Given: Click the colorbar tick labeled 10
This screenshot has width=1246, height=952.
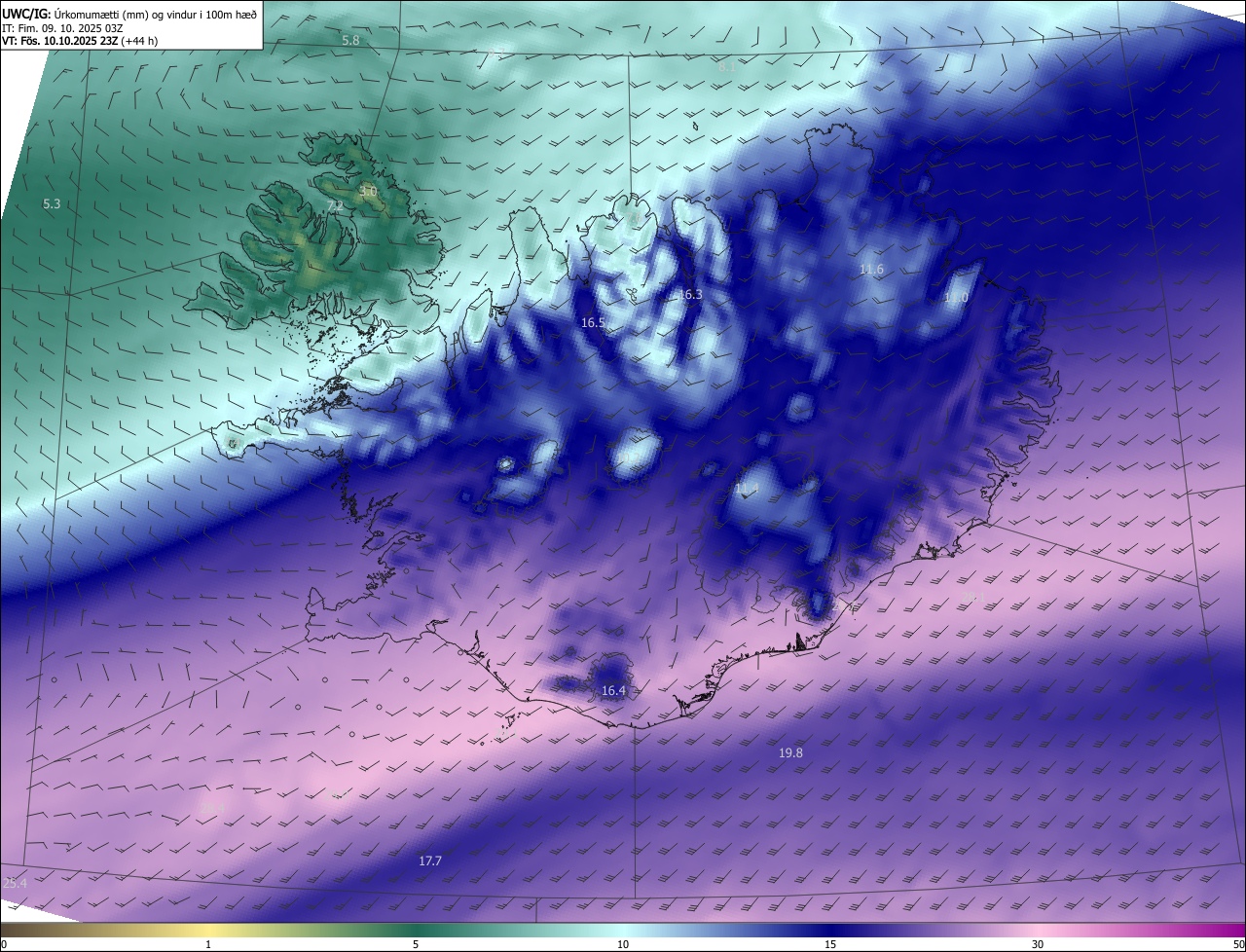Looking at the screenshot, I should tap(623, 944).
